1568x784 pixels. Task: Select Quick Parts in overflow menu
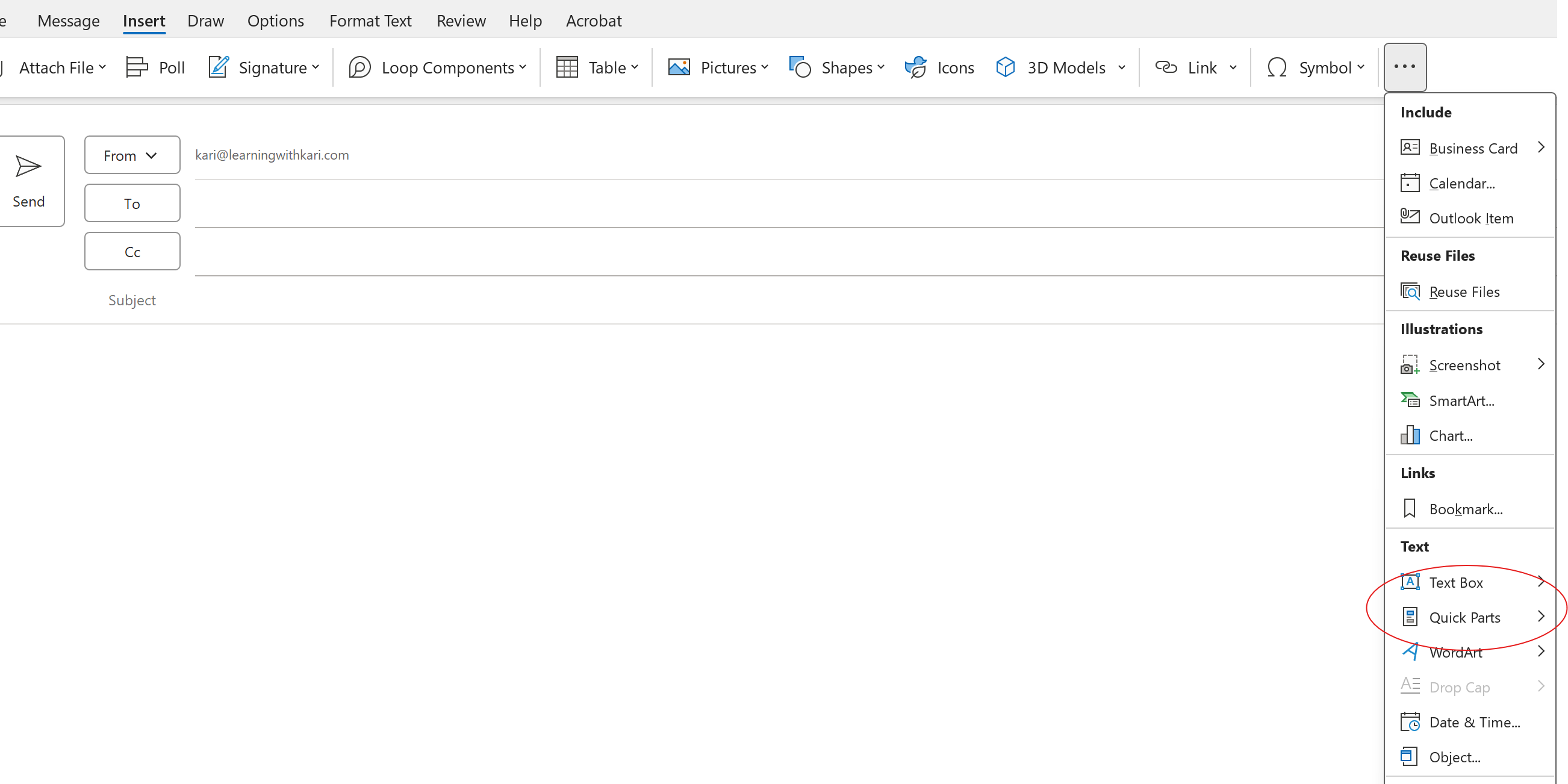[x=1464, y=617]
